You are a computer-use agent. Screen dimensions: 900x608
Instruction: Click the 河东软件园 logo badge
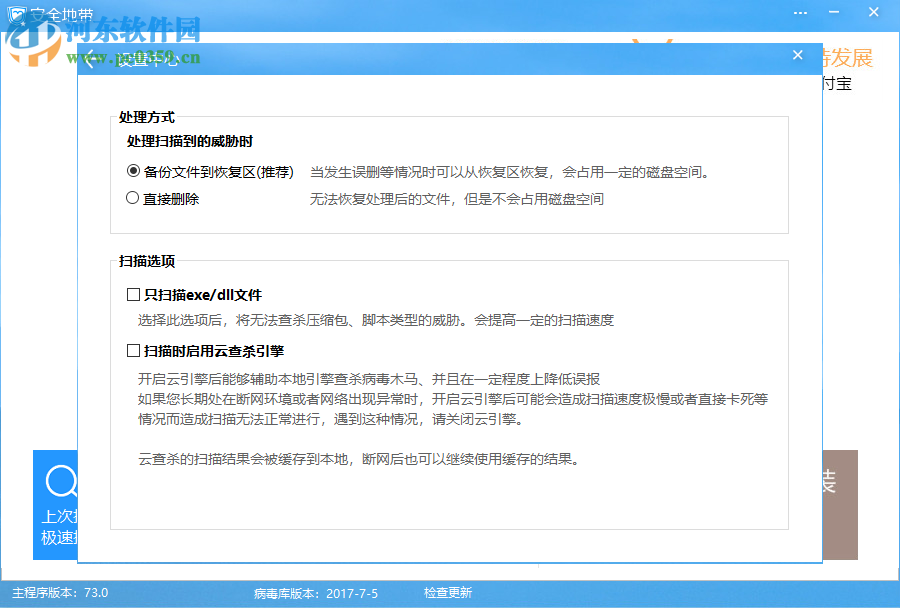pos(32,42)
